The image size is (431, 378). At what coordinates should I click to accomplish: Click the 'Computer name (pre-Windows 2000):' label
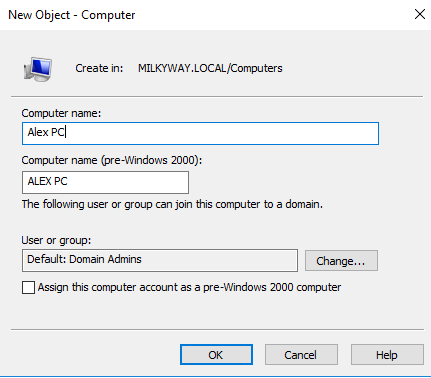(112, 160)
